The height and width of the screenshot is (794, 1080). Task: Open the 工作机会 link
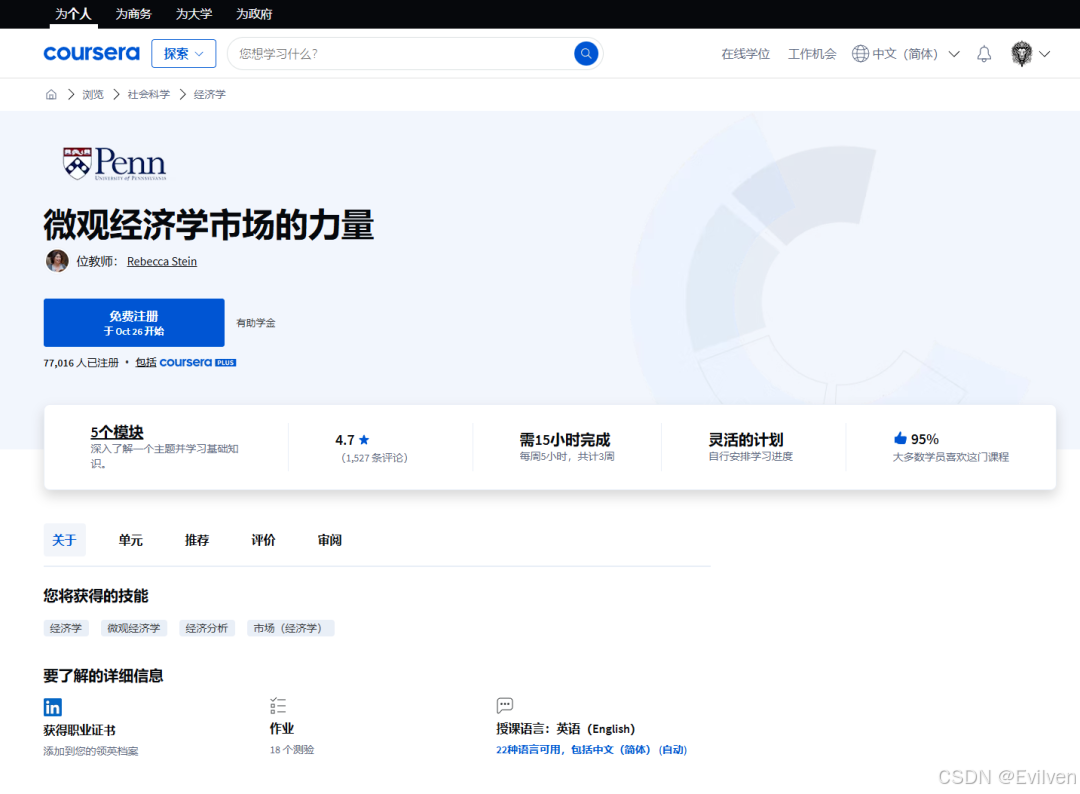pos(812,54)
